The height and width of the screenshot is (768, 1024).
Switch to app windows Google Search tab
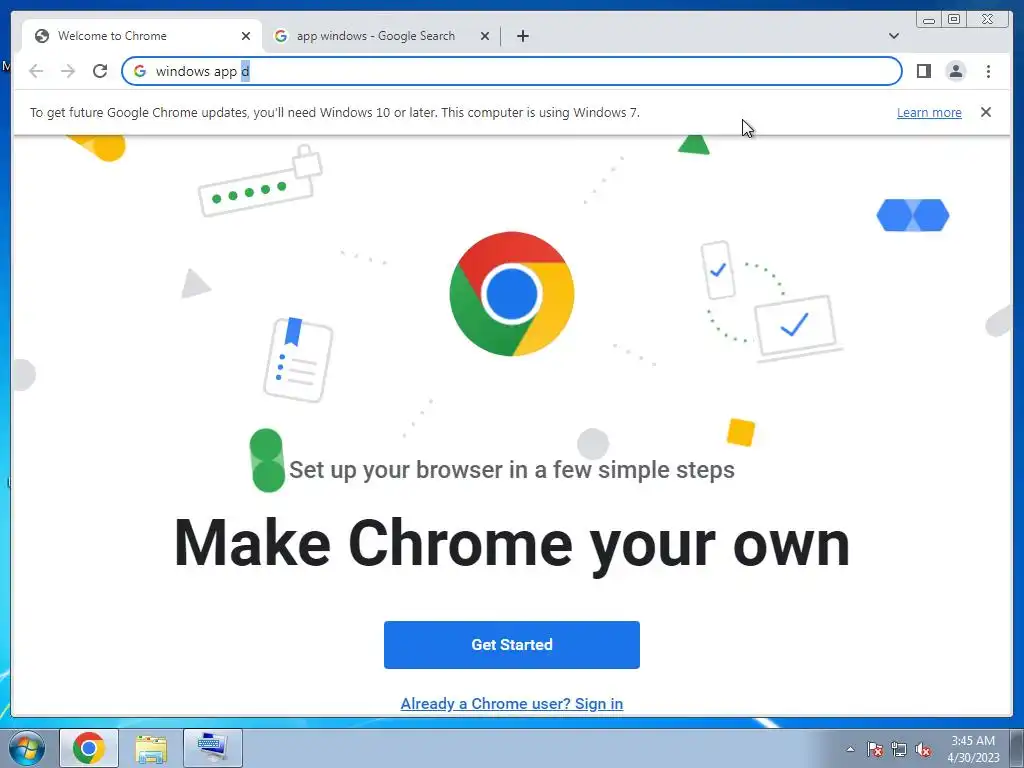(381, 36)
